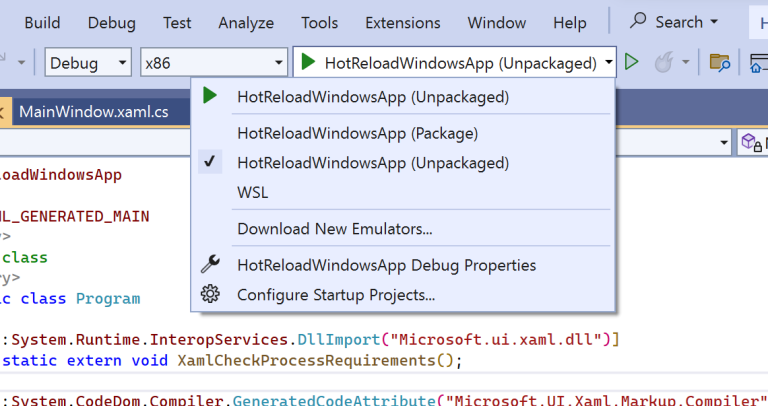Viewport: 768px width, 406px height.
Task: Open the Extensions menu
Action: click(402, 22)
